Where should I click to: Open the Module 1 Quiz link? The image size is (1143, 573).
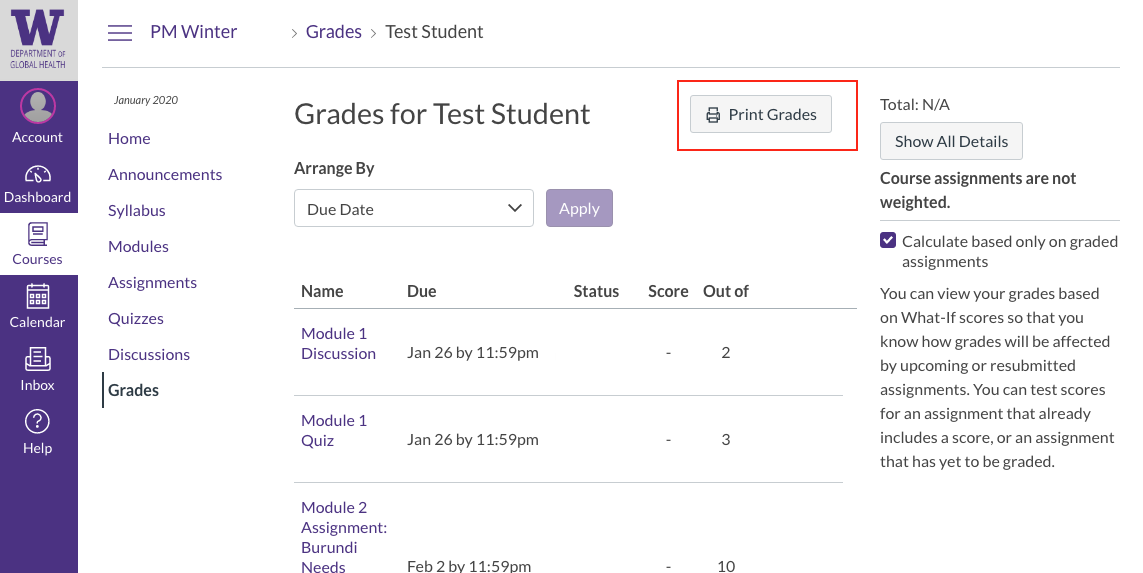334,430
